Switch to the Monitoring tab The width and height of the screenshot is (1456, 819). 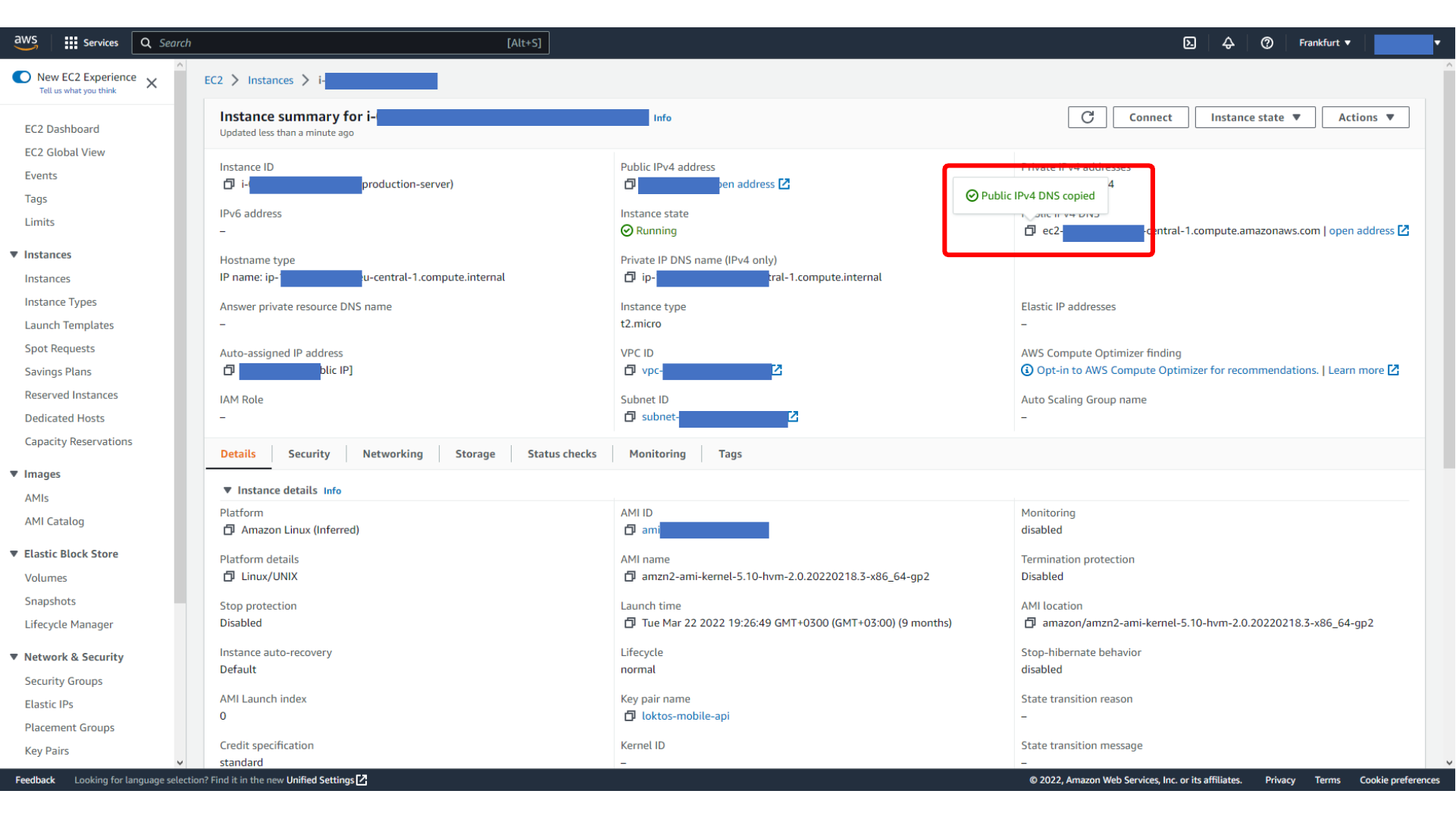pos(657,453)
